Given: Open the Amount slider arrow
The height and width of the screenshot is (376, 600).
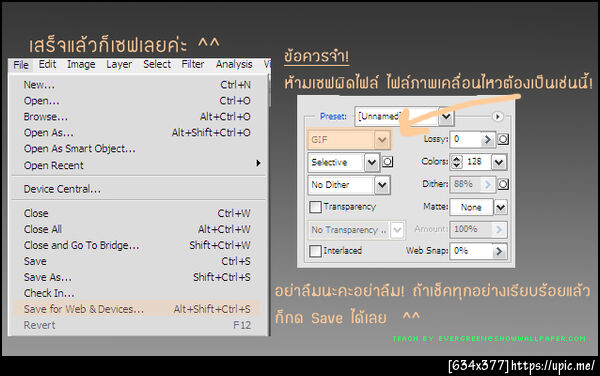Looking at the screenshot, I should point(499,230).
